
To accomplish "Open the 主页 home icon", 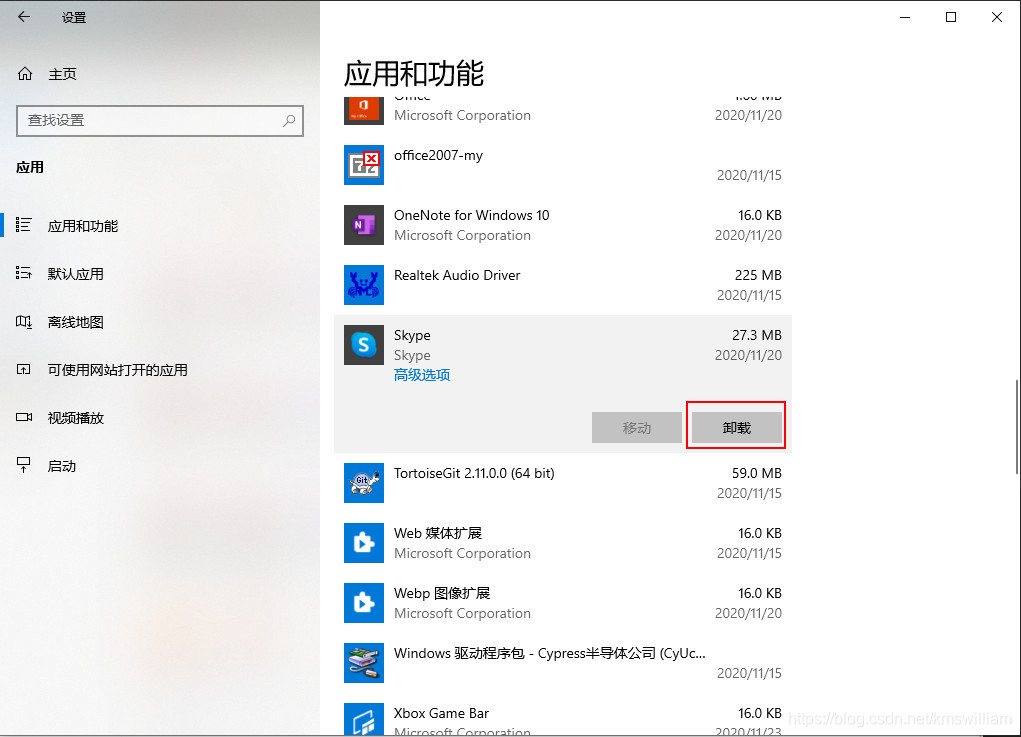I will pos(25,74).
